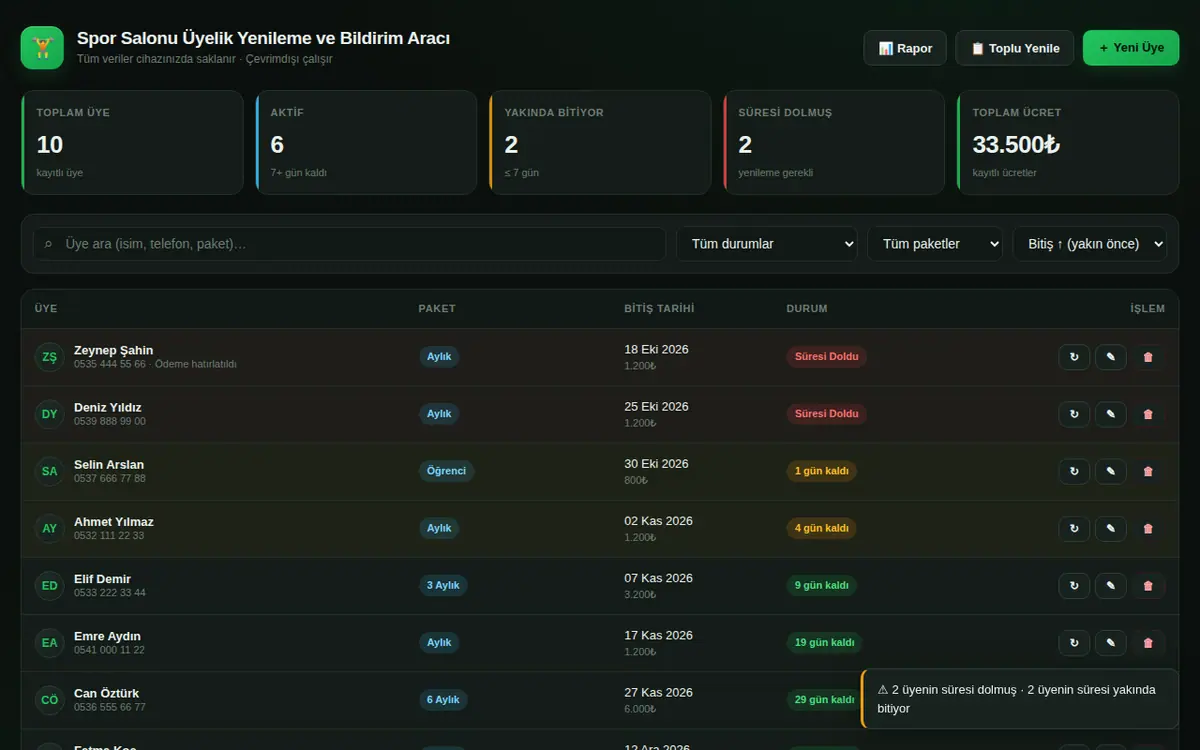Click the '3 Aylık' package badge
The width and height of the screenshot is (1200, 750).
point(443,586)
